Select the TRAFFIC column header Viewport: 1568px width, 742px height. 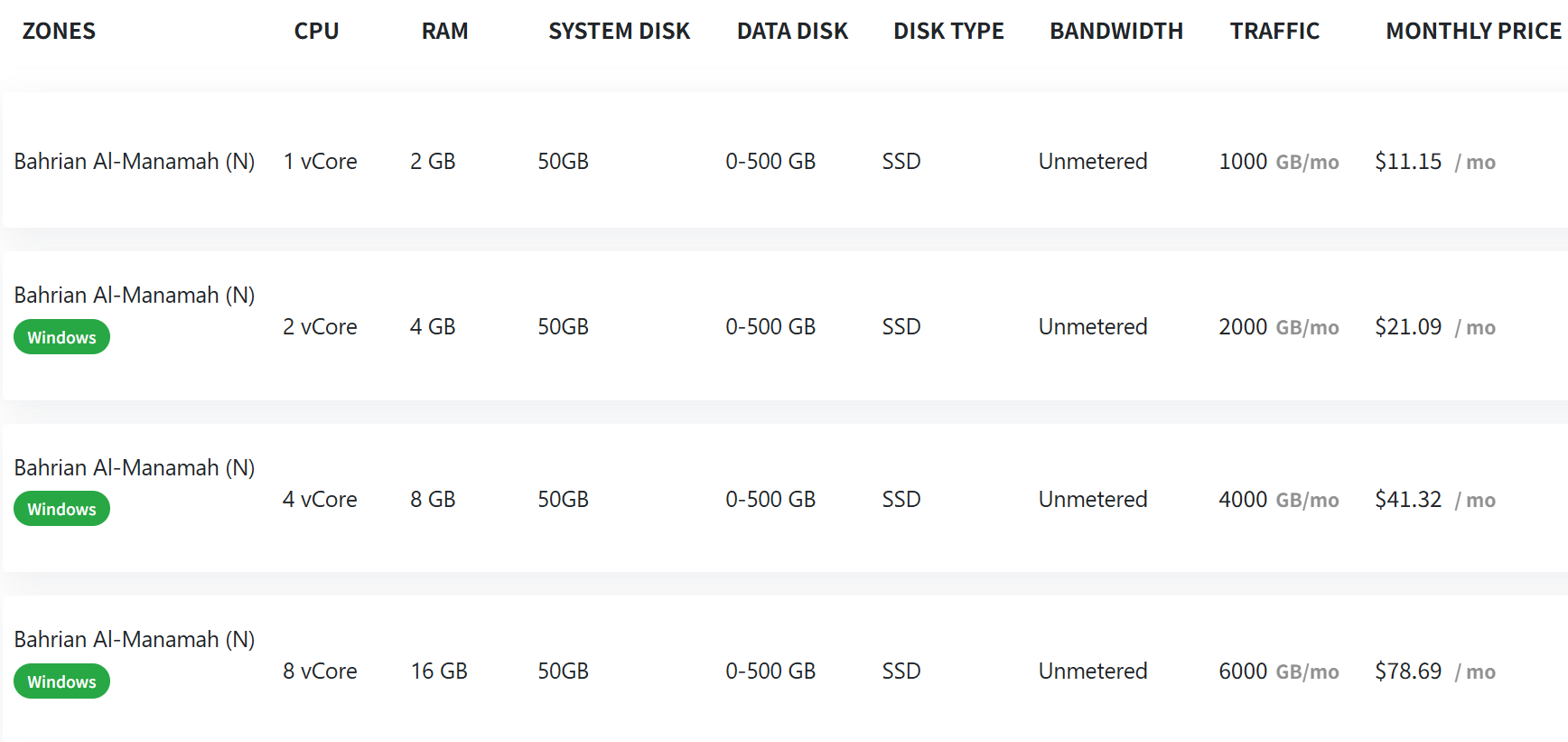pos(1274,32)
